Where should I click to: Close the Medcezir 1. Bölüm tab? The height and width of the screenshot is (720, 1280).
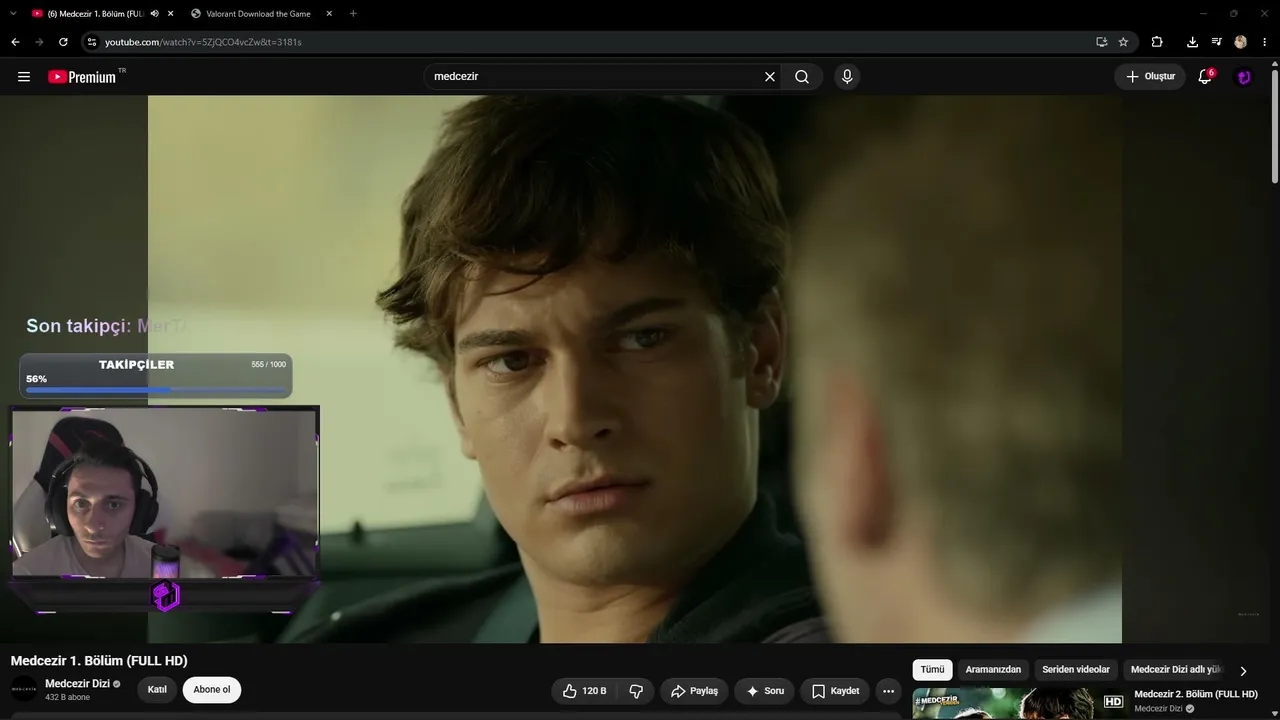click(171, 14)
